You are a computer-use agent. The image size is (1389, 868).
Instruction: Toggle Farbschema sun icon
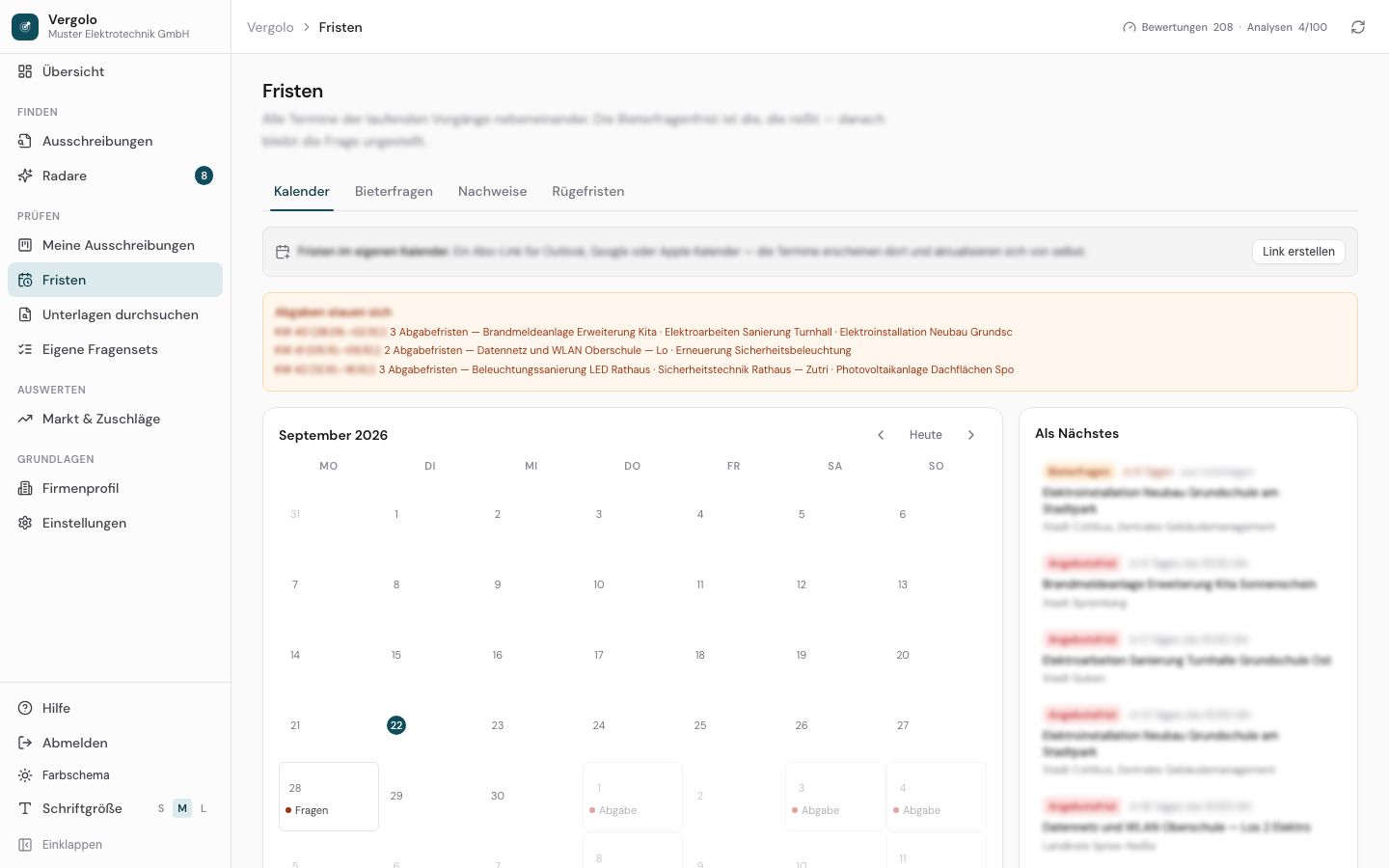[x=25, y=775]
